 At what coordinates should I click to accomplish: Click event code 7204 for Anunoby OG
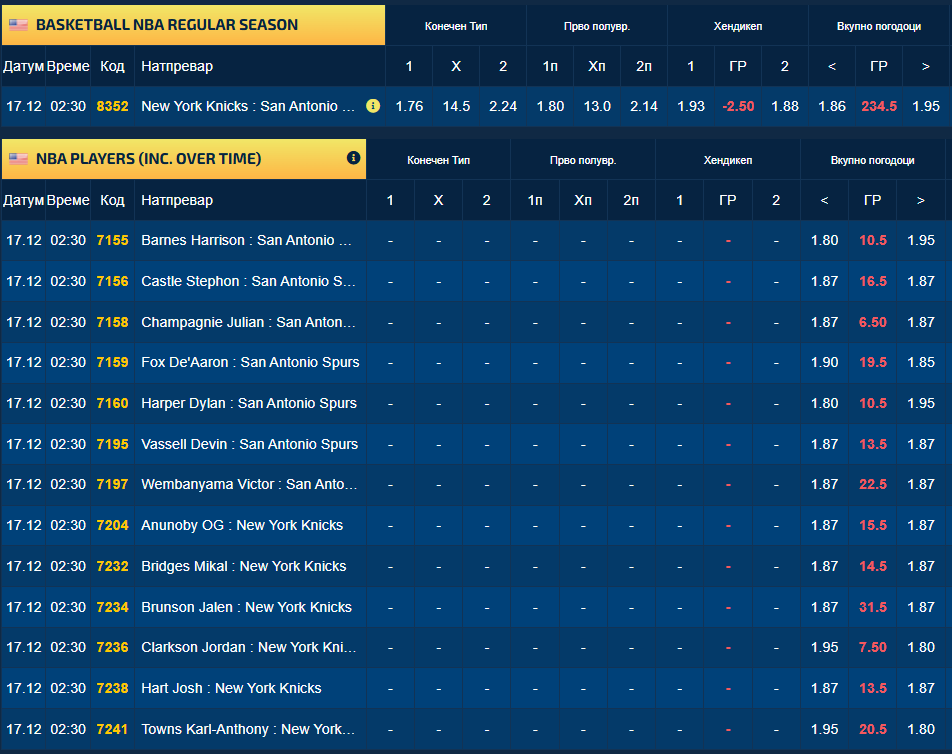112,525
